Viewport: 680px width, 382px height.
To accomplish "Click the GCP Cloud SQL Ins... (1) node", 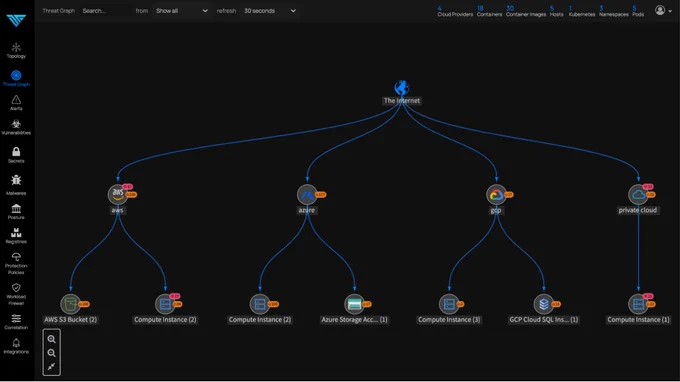I will pyautogui.click(x=543, y=304).
